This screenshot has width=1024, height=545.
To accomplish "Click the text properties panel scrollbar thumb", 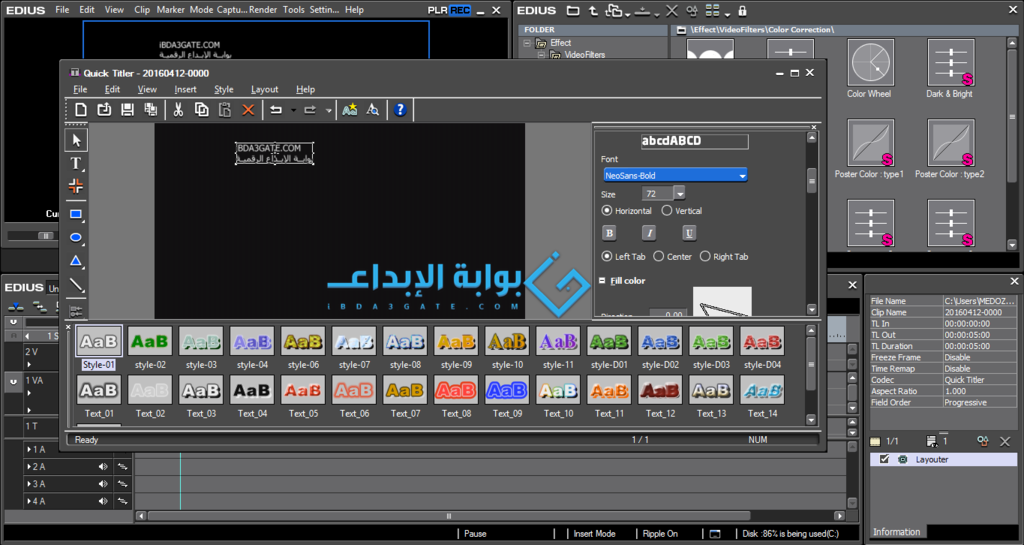I will (812, 181).
